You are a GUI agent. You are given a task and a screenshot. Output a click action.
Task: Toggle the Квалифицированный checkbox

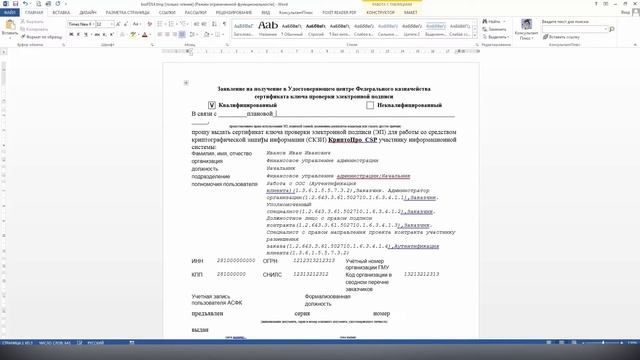[x=211, y=105]
